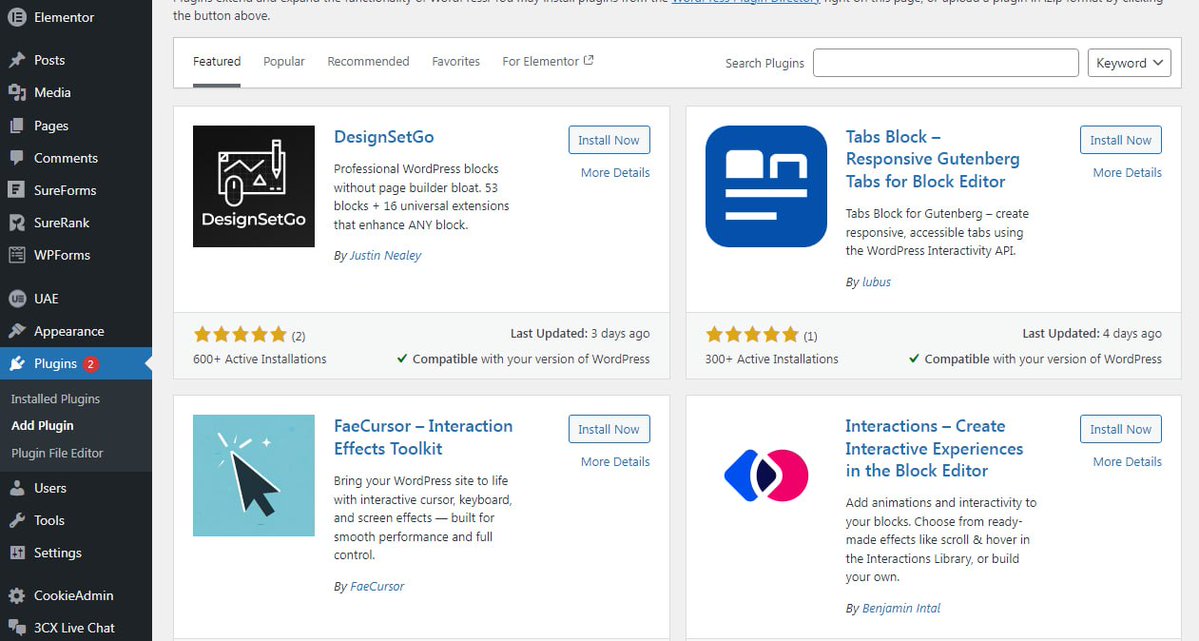Screen dimensions: 1199x641
Task: Open author lubus link
Action: pos(876,282)
